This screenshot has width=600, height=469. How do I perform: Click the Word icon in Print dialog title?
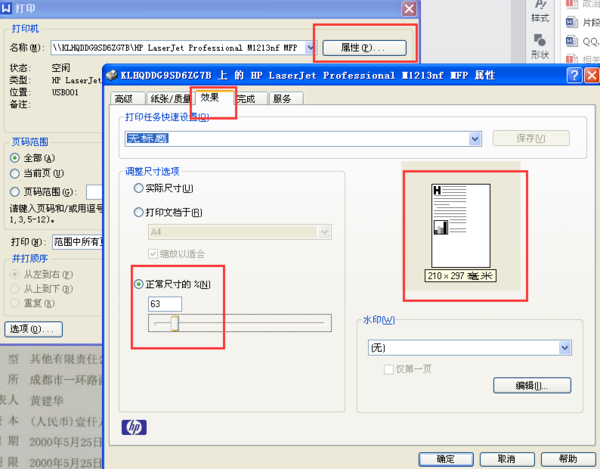(x=7, y=8)
